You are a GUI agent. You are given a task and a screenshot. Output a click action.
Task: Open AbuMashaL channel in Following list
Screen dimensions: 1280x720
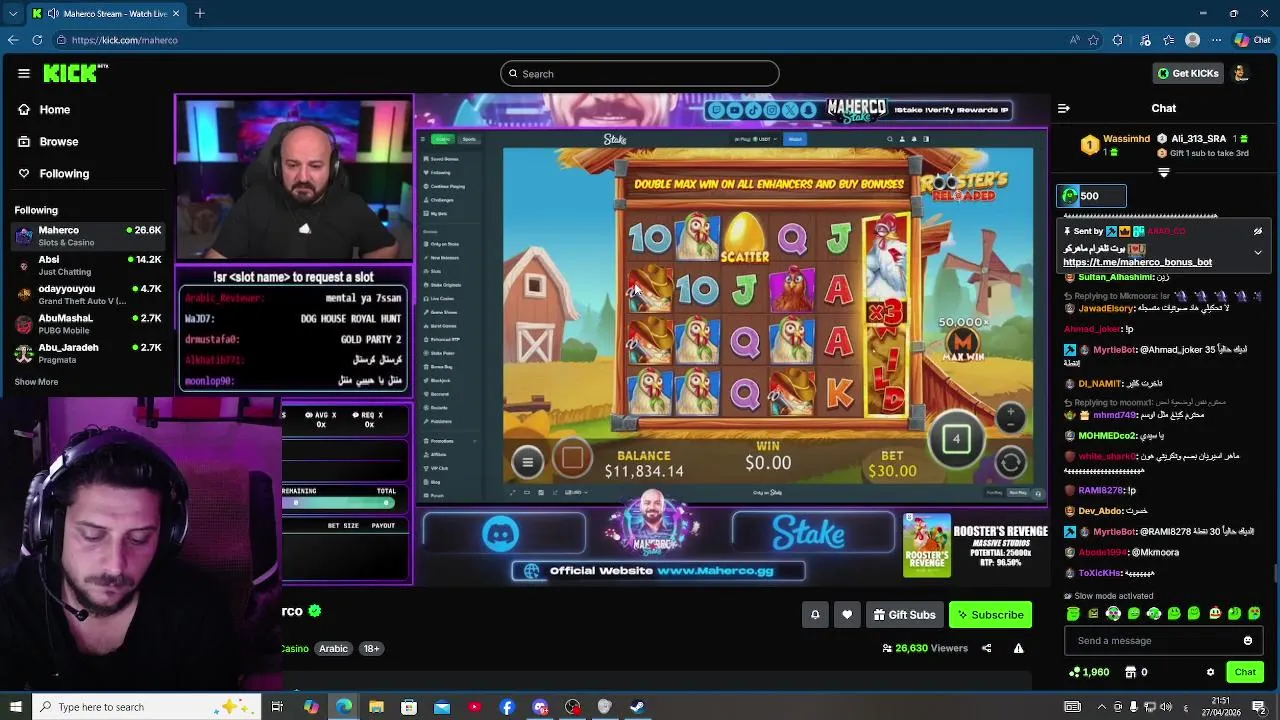coord(88,323)
